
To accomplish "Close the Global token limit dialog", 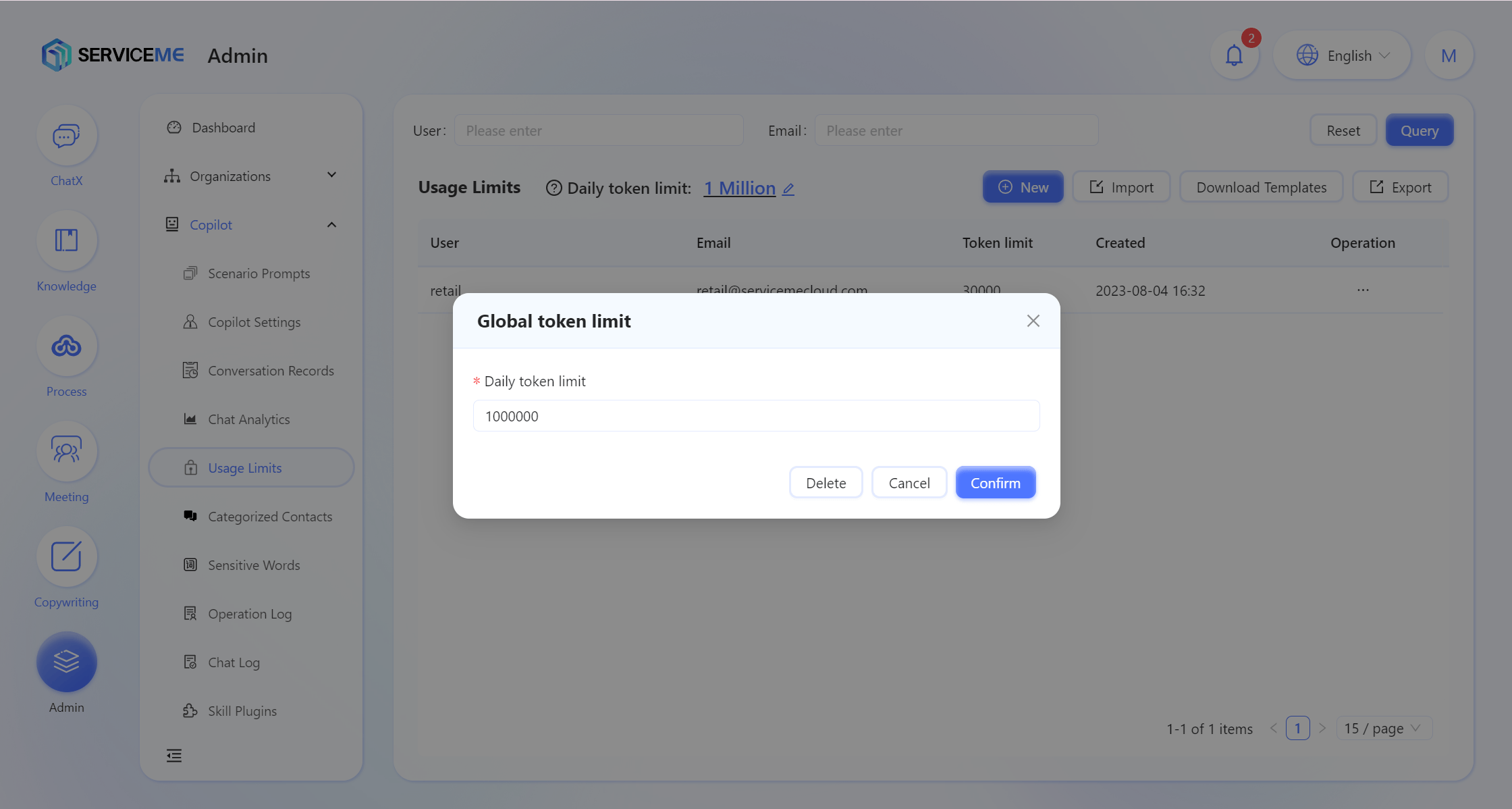I will (x=1033, y=321).
